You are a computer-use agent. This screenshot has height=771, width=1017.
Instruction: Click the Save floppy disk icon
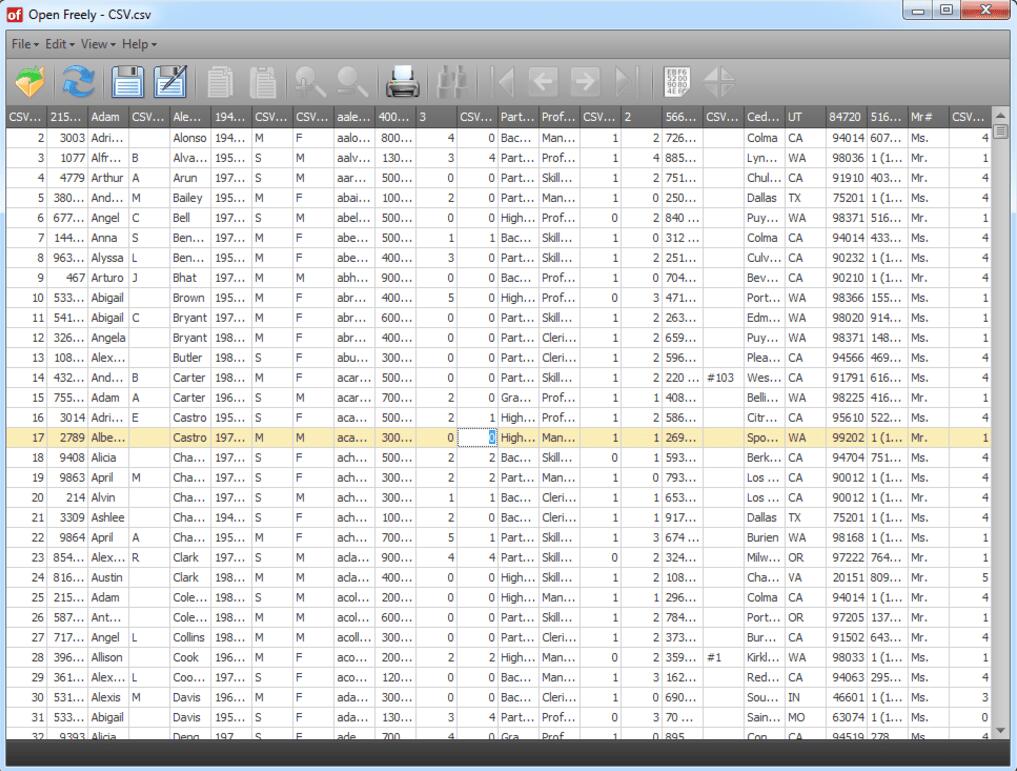[x=127, y=82]
